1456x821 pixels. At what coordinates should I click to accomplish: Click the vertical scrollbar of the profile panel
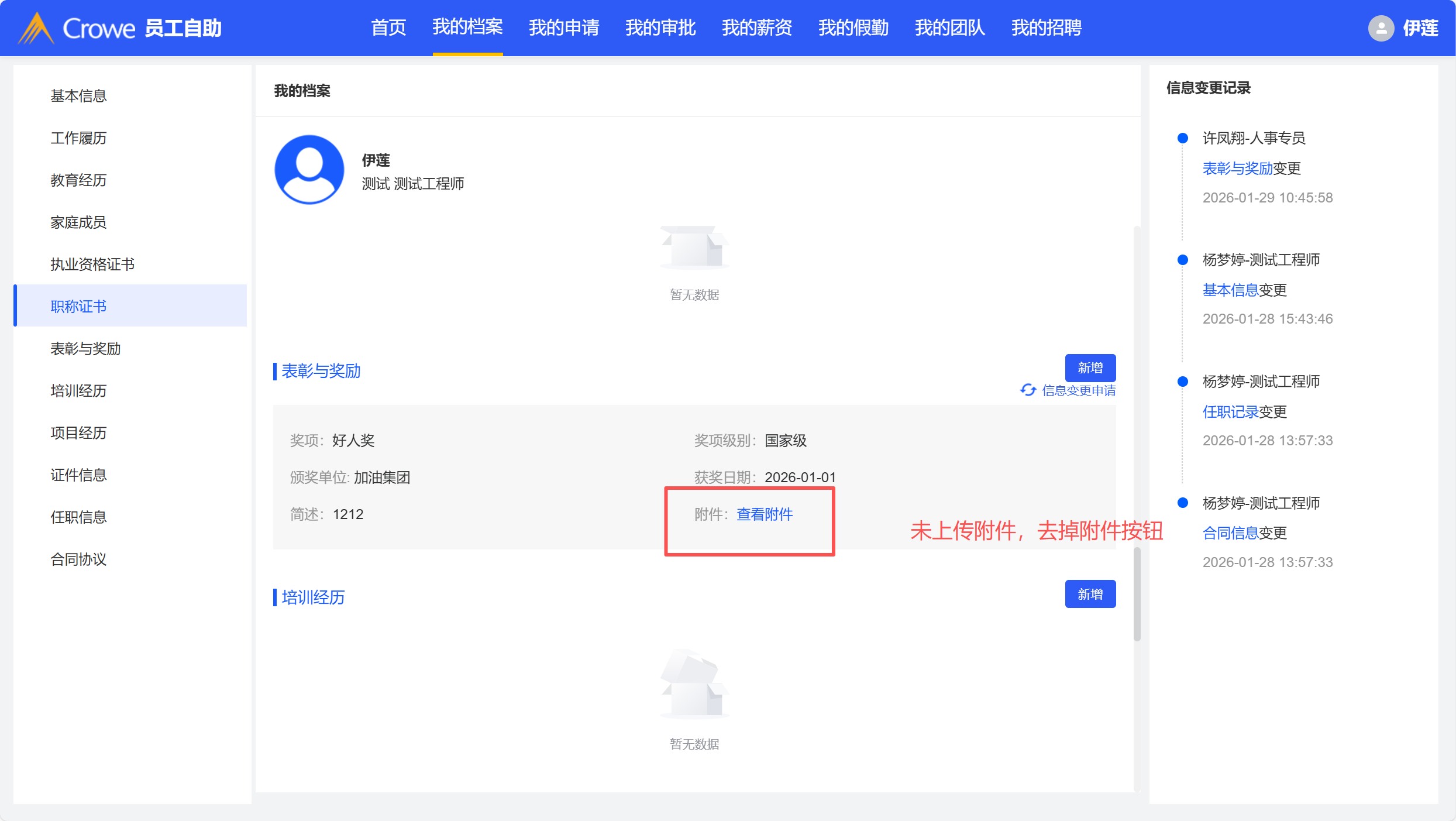coord(1137,594)
